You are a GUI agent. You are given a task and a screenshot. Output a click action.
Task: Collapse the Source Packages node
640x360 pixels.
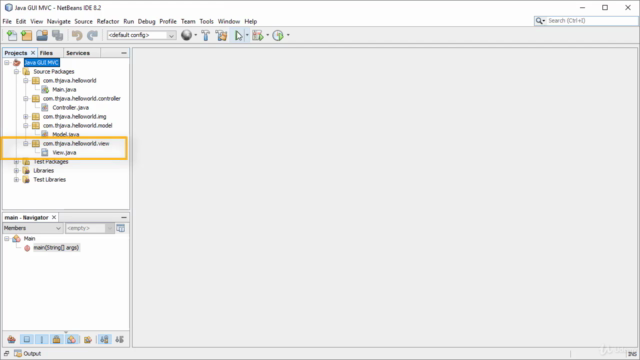click(16, 71)
